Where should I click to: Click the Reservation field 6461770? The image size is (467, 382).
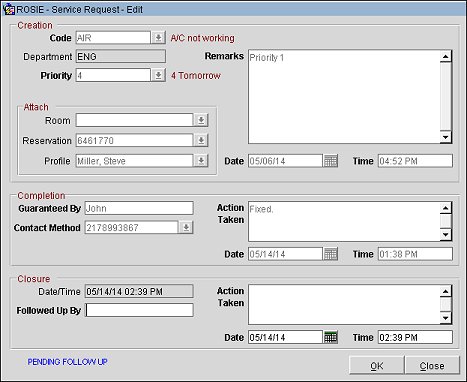(x=134, y=140)
